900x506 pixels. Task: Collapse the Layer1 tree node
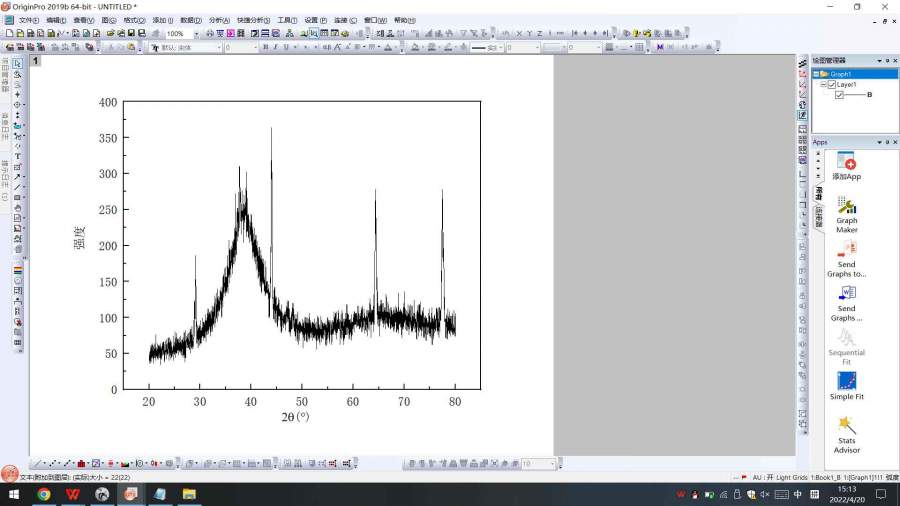pyautogui.click(x=823, y=85)
